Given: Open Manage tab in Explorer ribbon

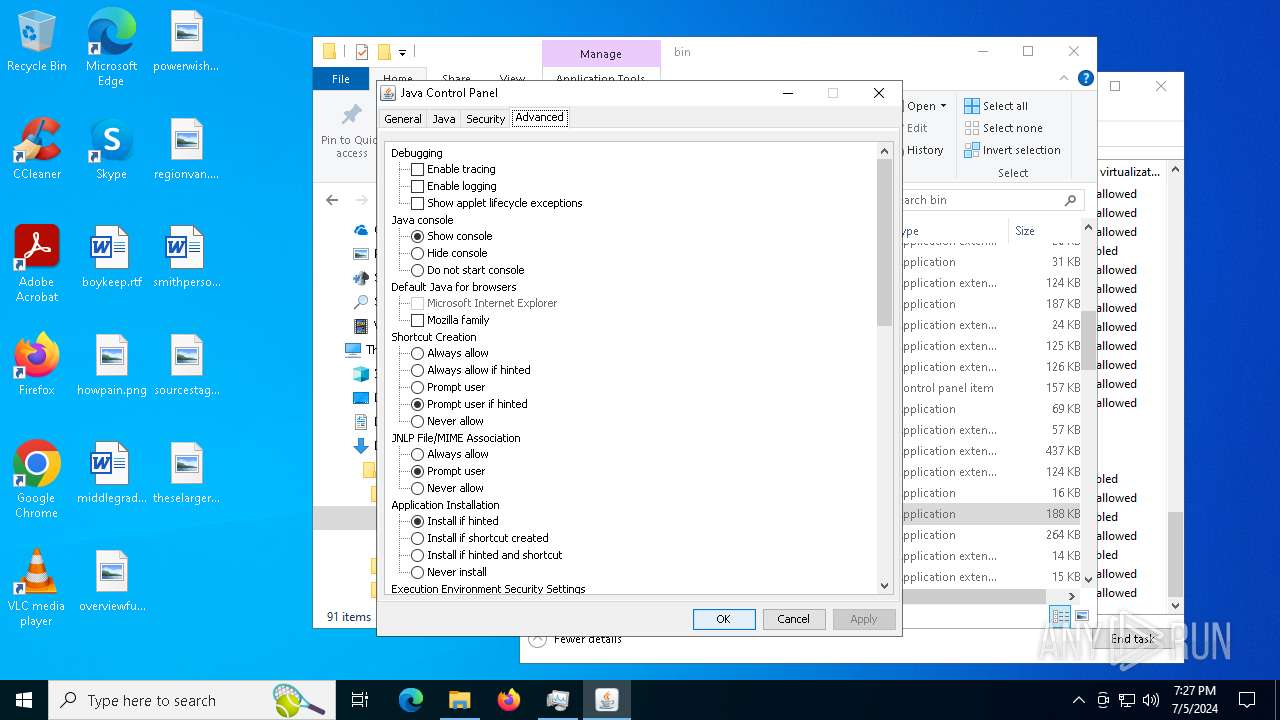Looking at the screenshot, I should [601, 54].
